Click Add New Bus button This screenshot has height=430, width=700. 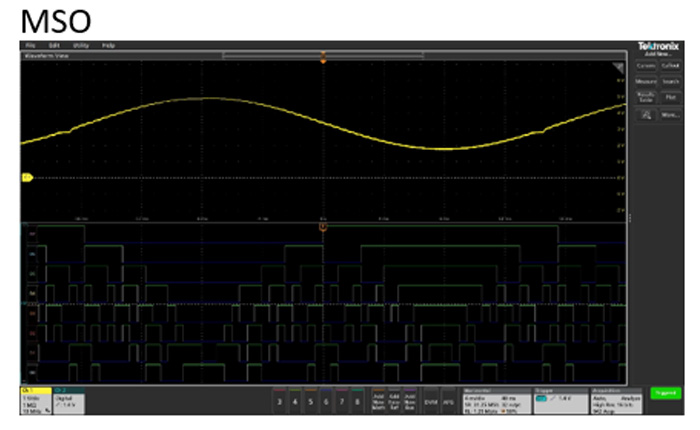pos(411,400)
